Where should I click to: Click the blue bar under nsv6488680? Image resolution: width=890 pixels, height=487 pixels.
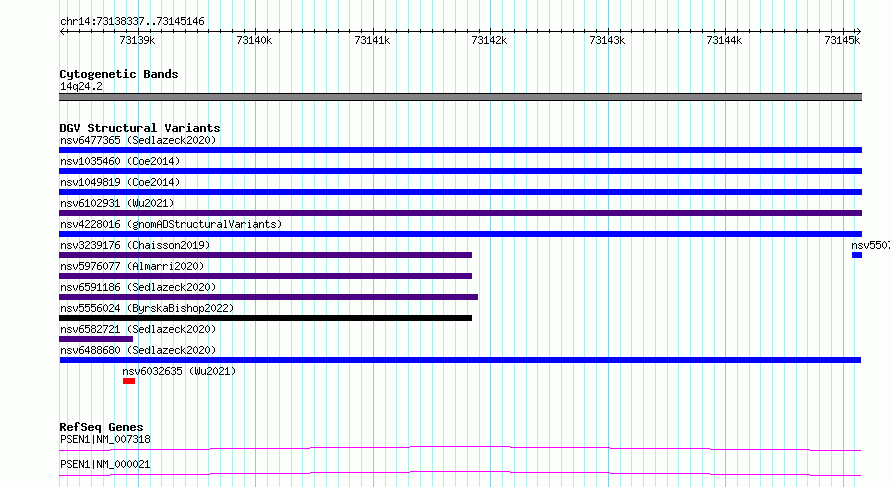point(460,360)
